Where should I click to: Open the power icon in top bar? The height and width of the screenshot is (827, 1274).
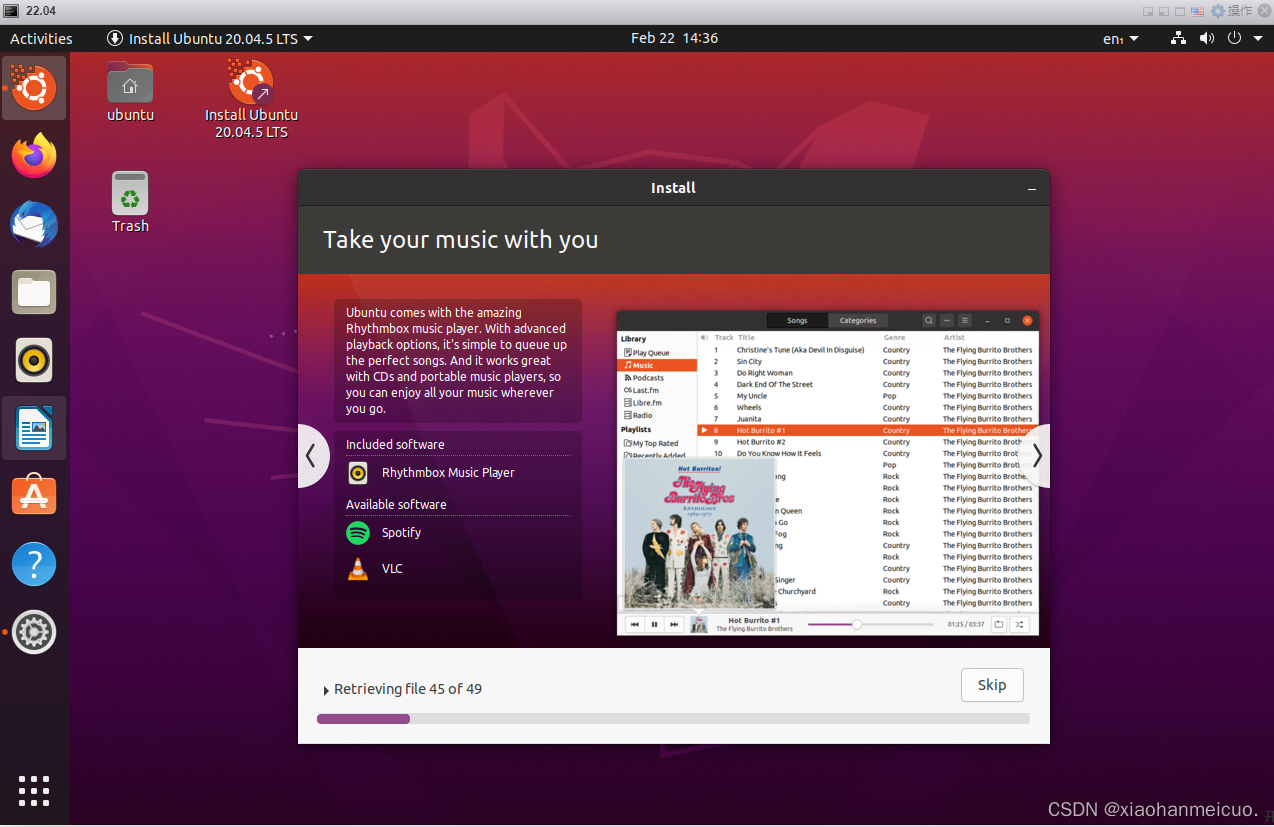[1234, 38]
